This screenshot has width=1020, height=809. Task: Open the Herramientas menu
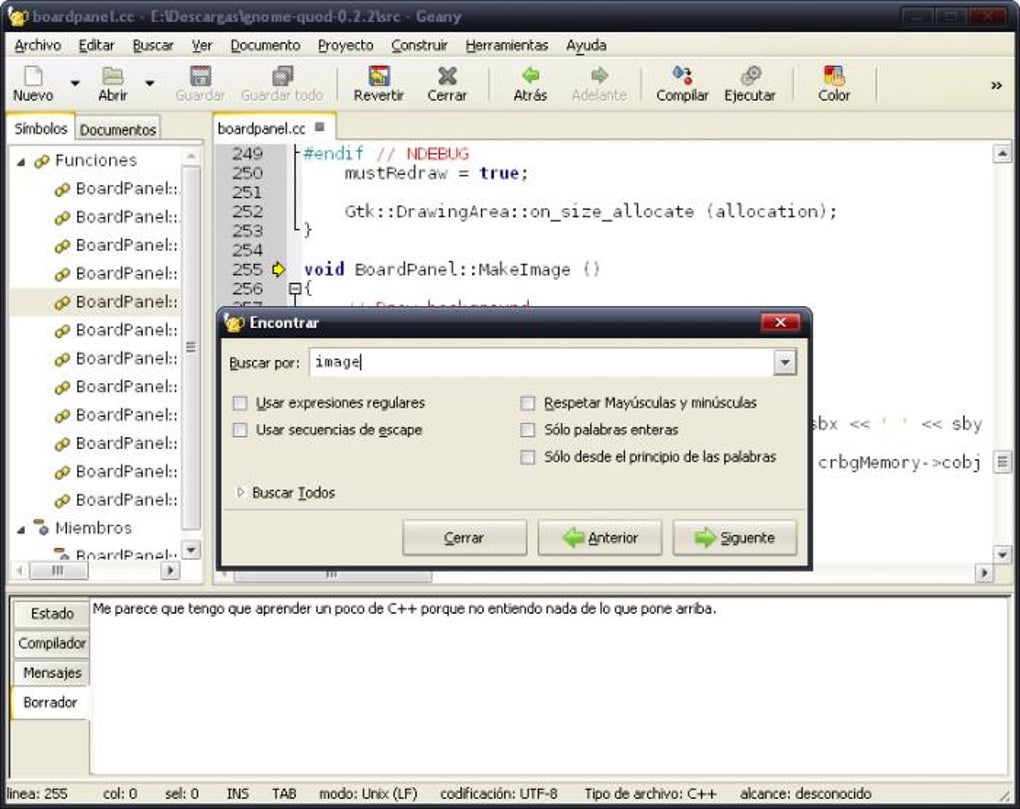click(x=507, y=46)
